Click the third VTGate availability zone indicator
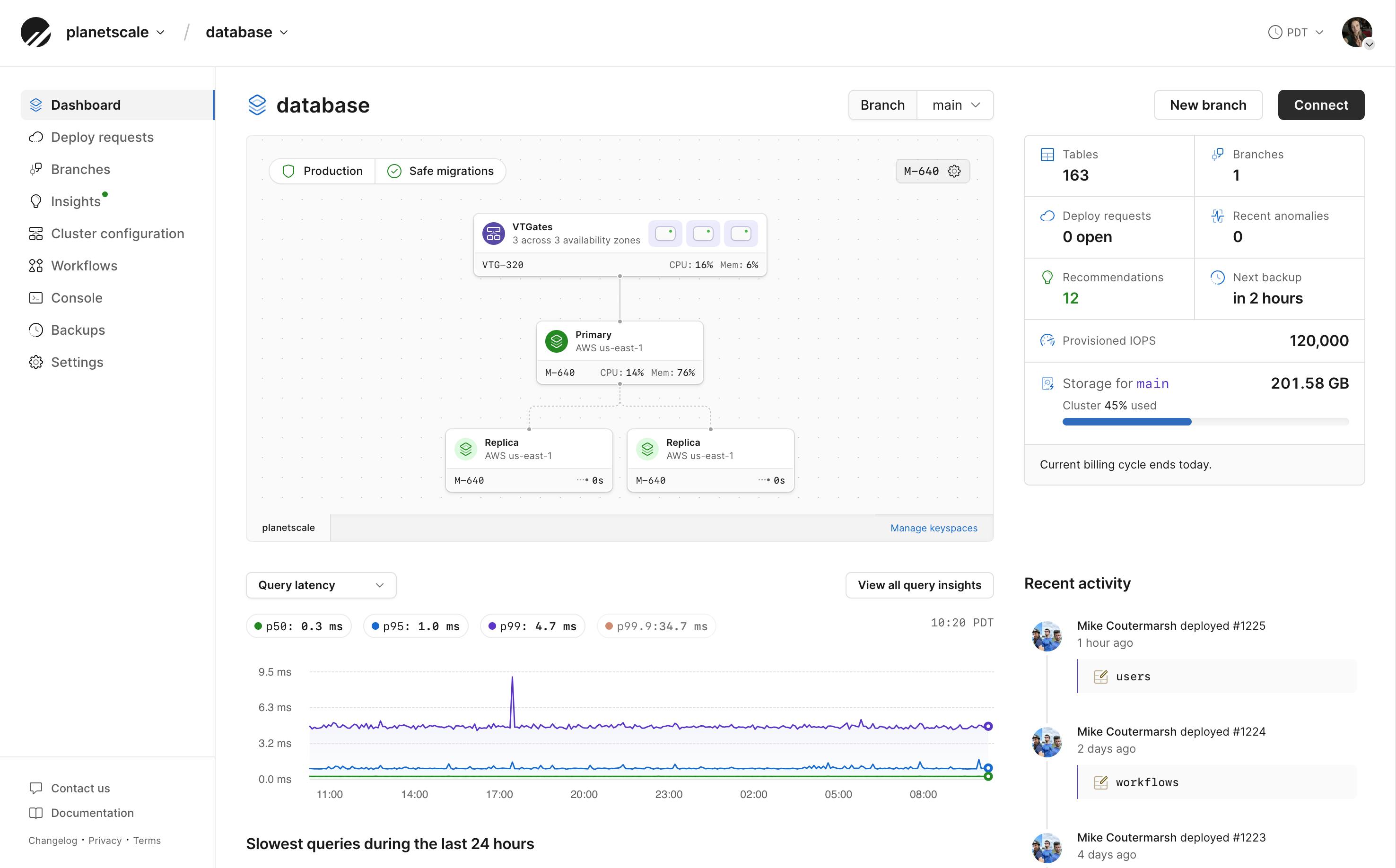Screen dimensions: 1396x868 click(x=741, y=234)
